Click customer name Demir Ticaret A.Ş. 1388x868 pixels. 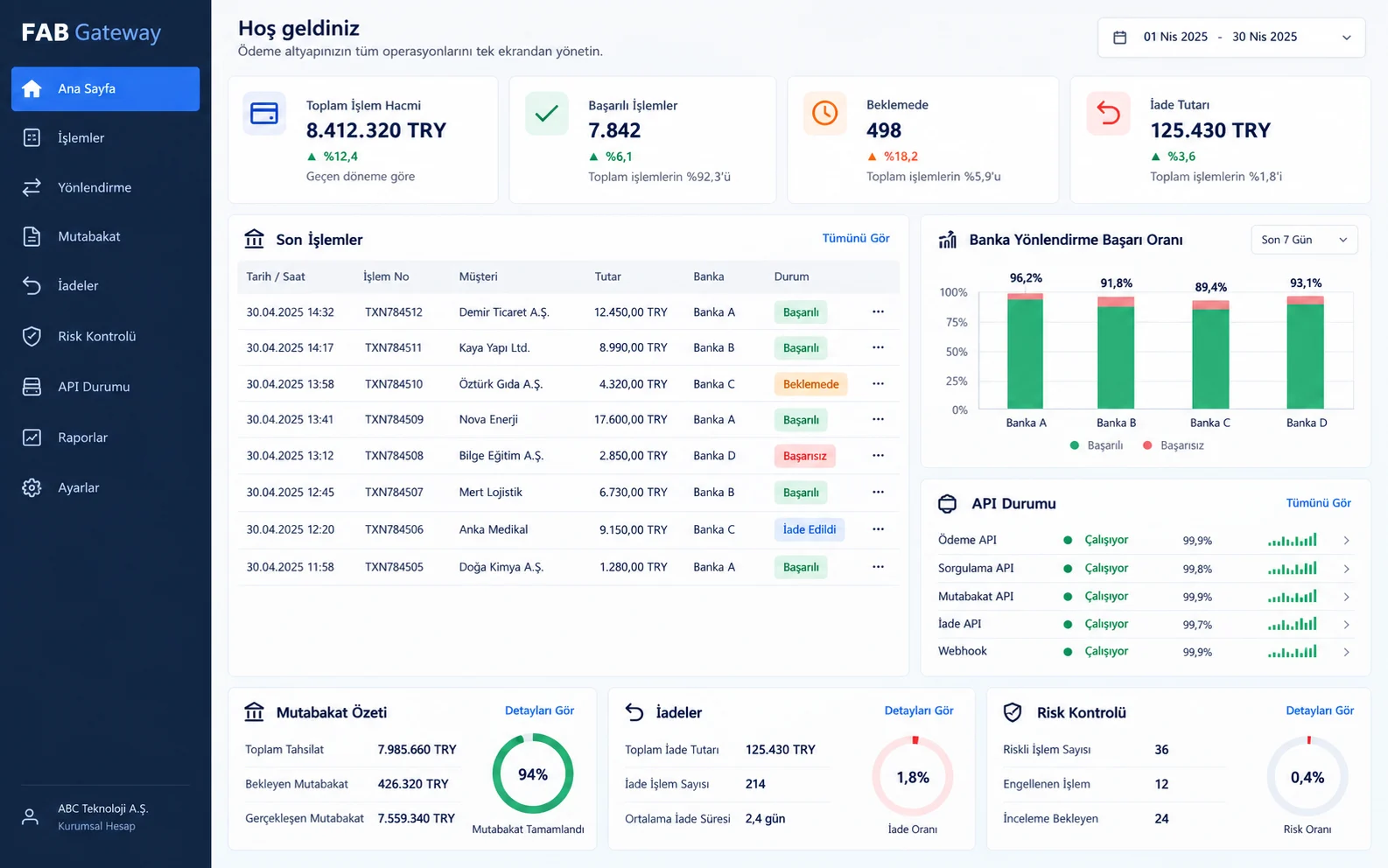(x=504, y=312)
